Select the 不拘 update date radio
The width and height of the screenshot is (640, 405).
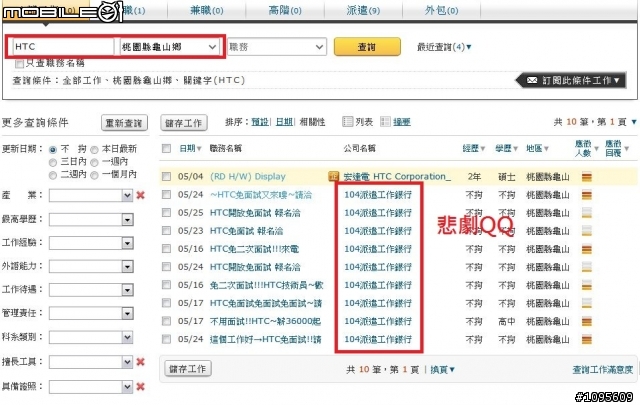pyautogui.click(x=53, y=150)
